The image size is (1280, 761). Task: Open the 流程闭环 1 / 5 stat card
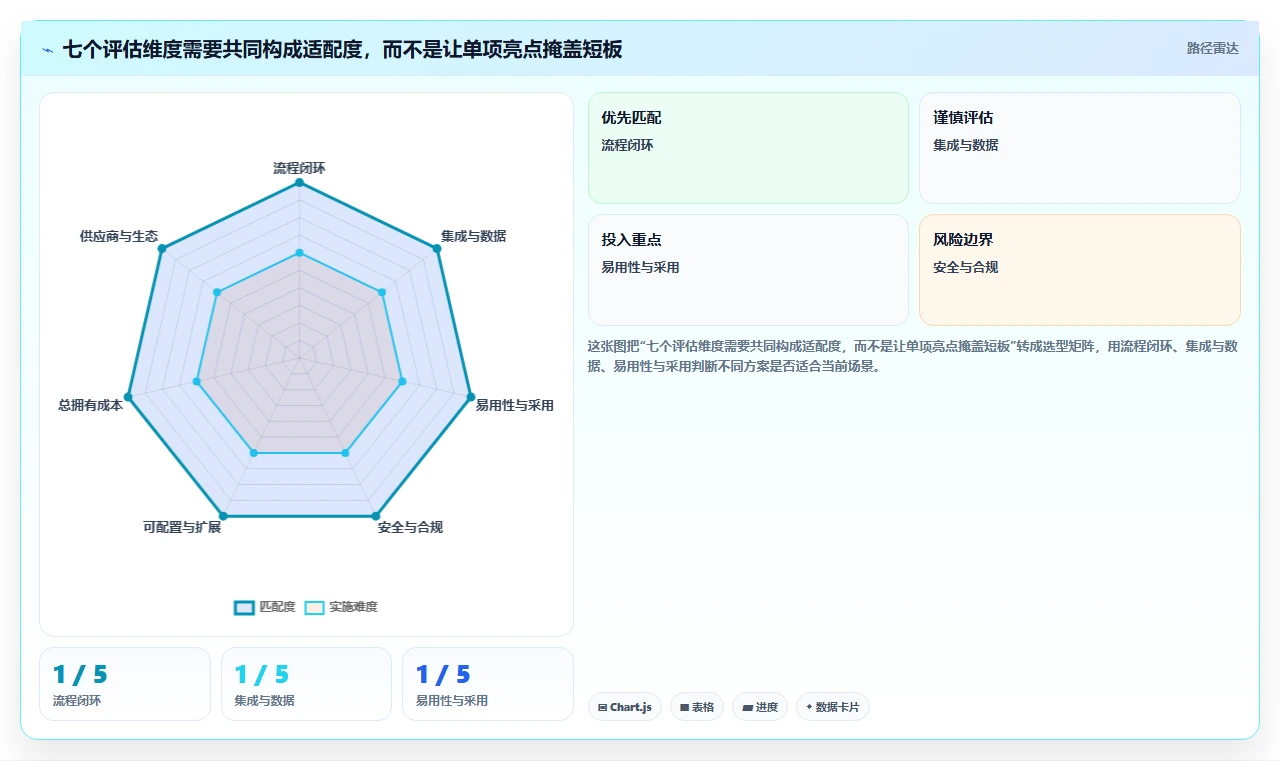[x=125, y=684]
